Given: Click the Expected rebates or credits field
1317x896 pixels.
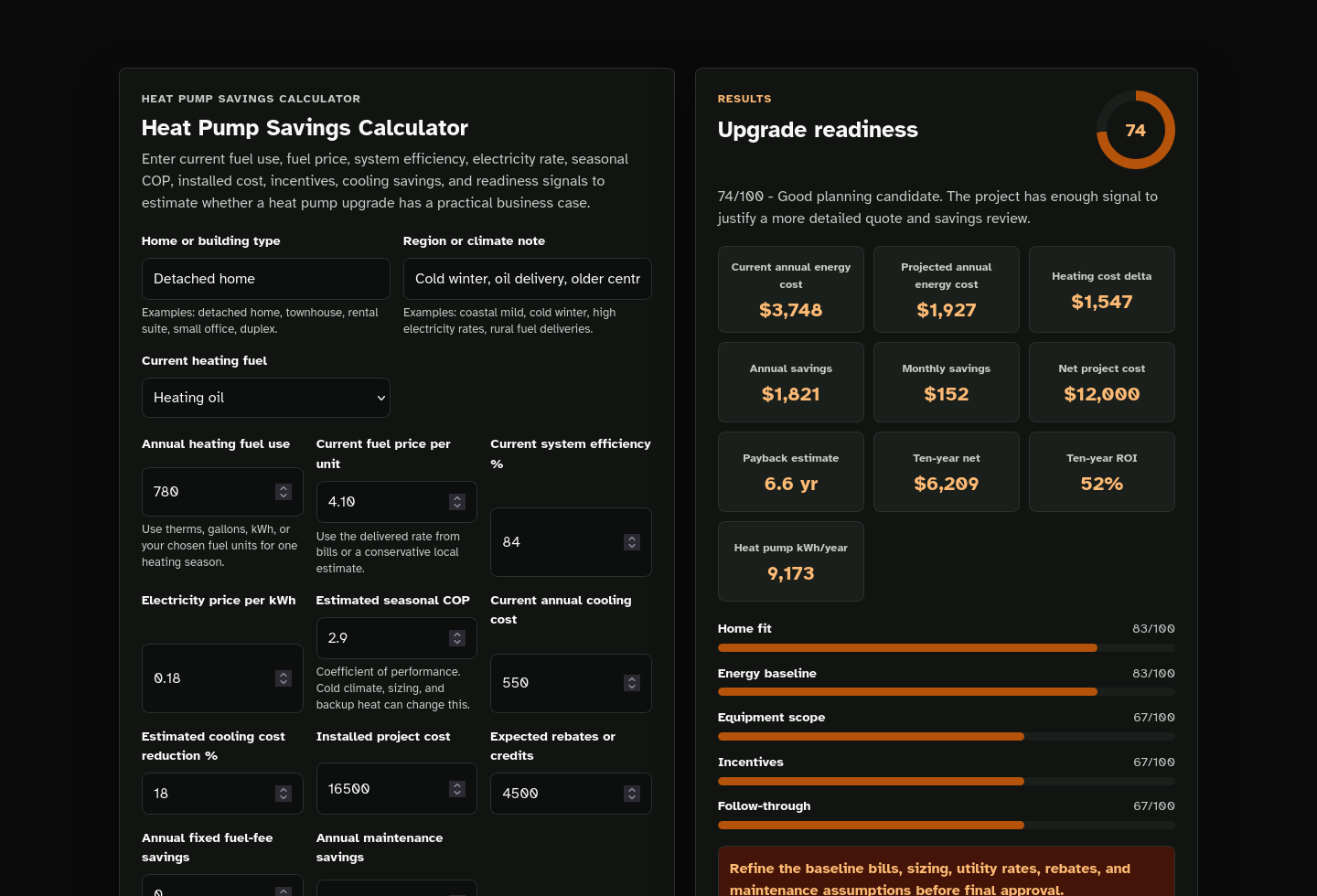Looking at the screenshot, I should [x=571, y=794].
